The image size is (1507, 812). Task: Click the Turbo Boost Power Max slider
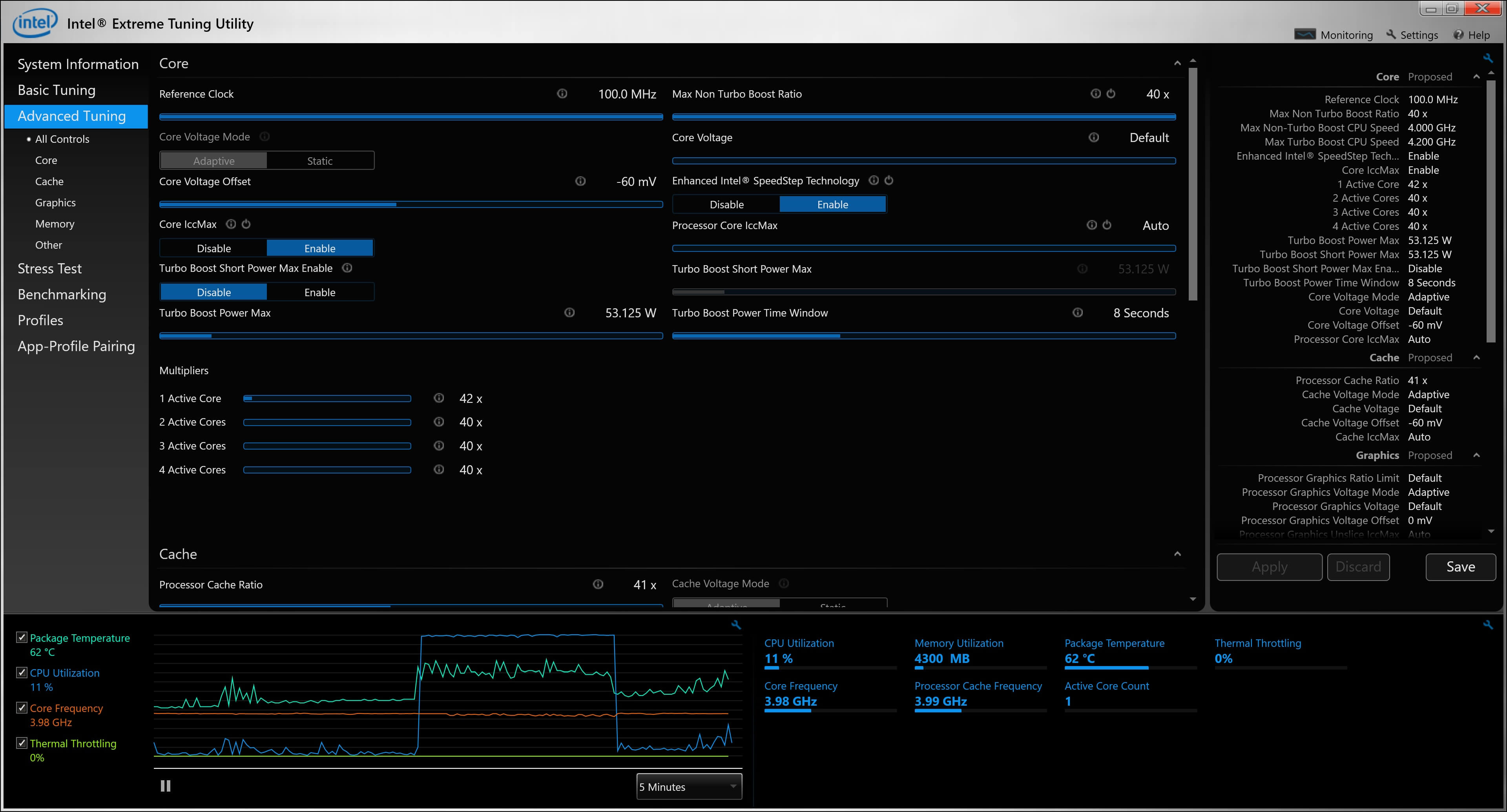tap(411, 335)
